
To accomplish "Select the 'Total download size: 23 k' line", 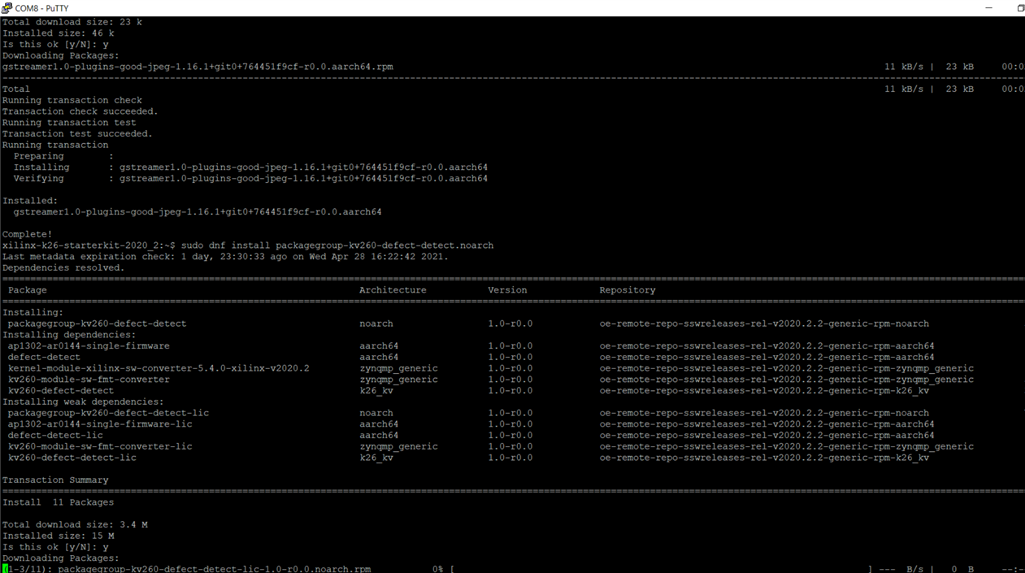I will 72,22.
